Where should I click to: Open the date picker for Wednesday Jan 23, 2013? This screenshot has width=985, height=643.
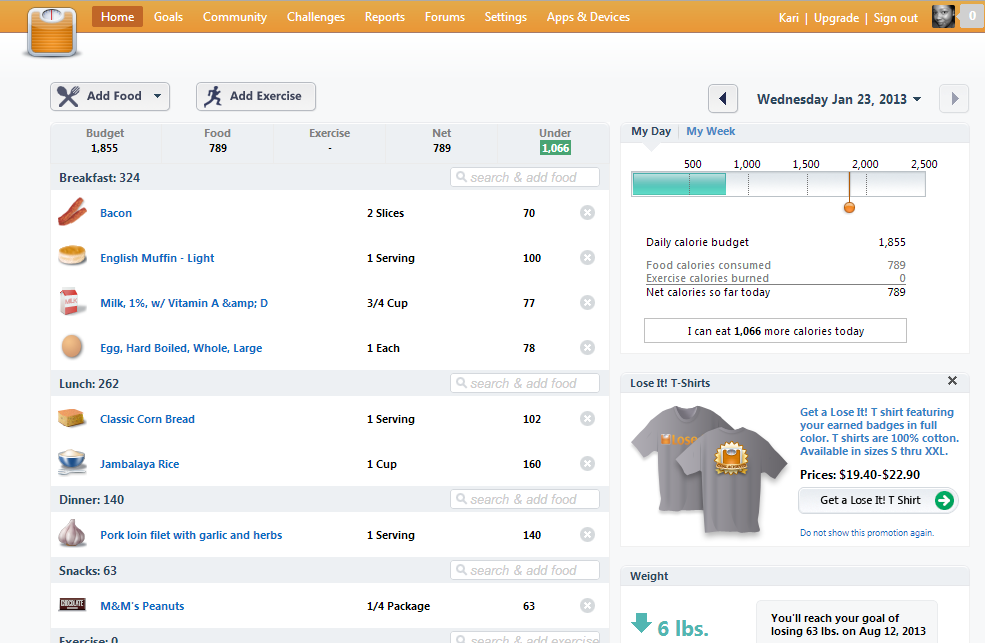tap(839, 99)
